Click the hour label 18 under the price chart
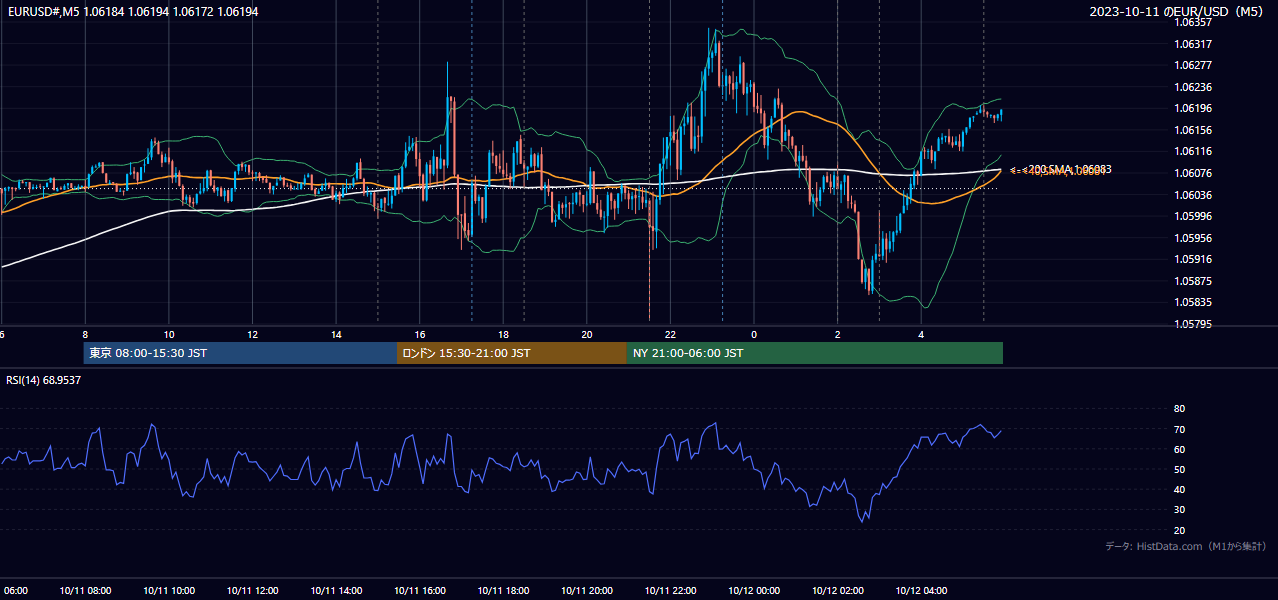Screen dimensions: 1278x600 (503, 334)
